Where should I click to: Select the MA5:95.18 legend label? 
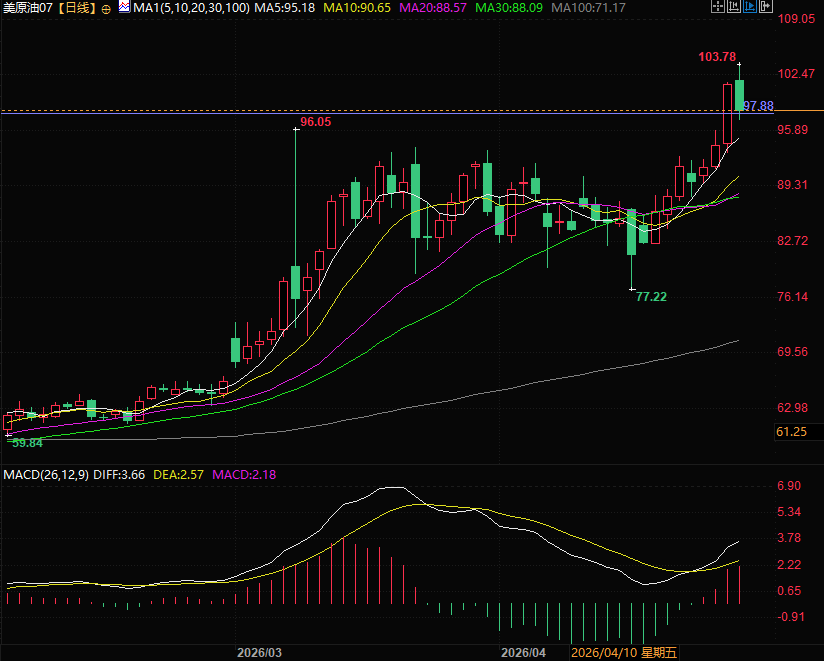pos(286,8)
